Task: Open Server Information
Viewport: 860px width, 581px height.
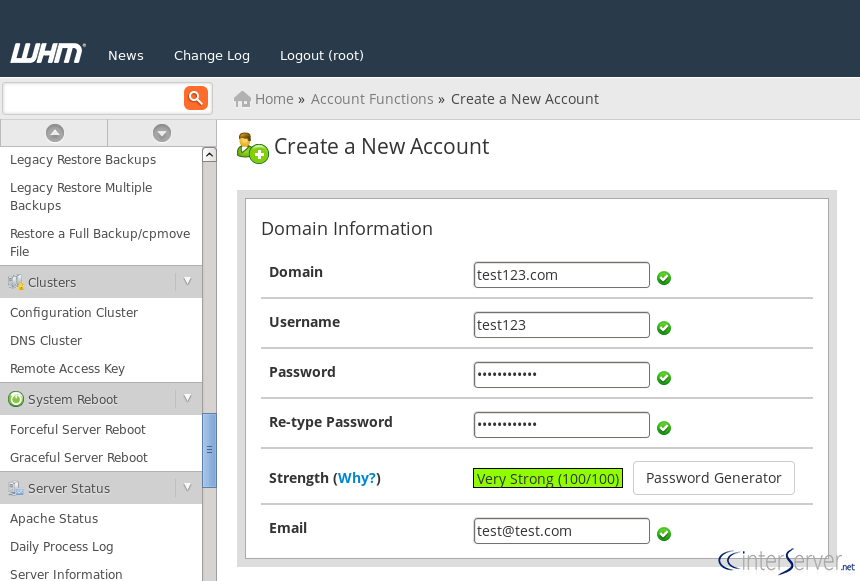Action: tap(66, 574)
